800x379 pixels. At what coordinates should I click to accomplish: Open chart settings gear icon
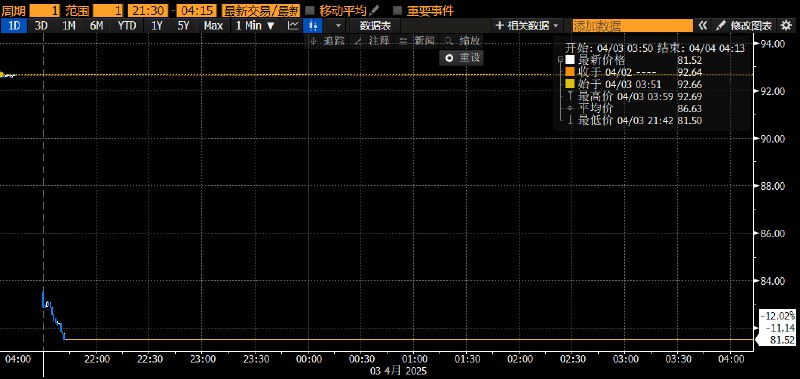coord(785,26)
